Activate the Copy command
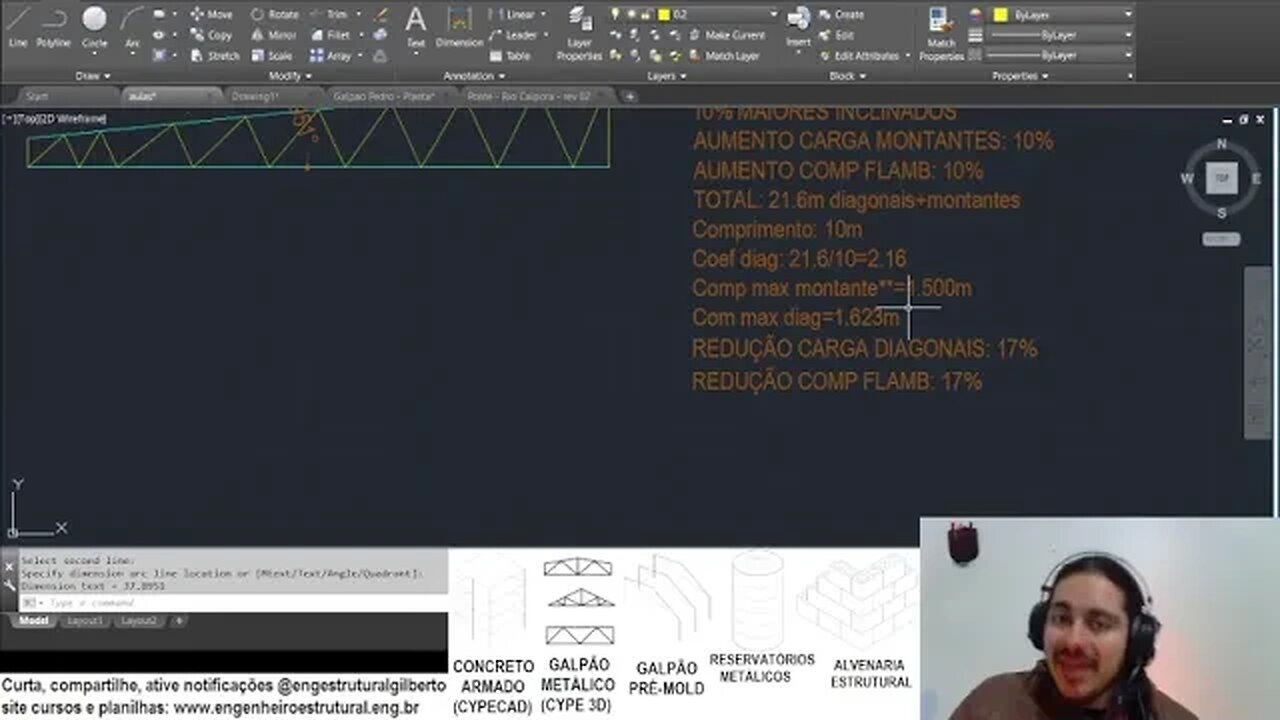This screenshot has height=720, width=1280. click(210, 35)
